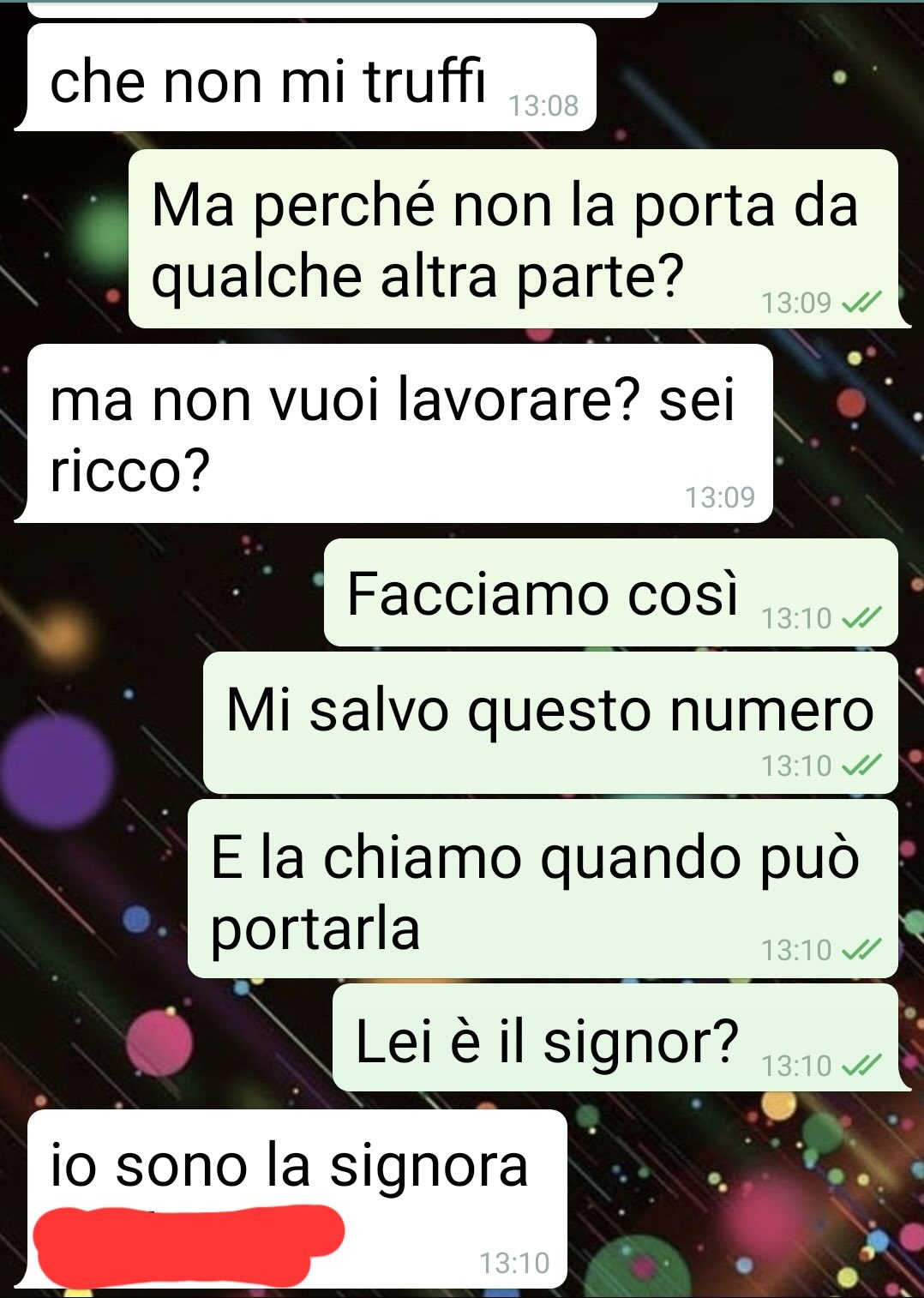The width and height of the screenshot is (924, 1298).
Task: Click read ticks on 'E la chiamo' message
Action: point(861,950)
